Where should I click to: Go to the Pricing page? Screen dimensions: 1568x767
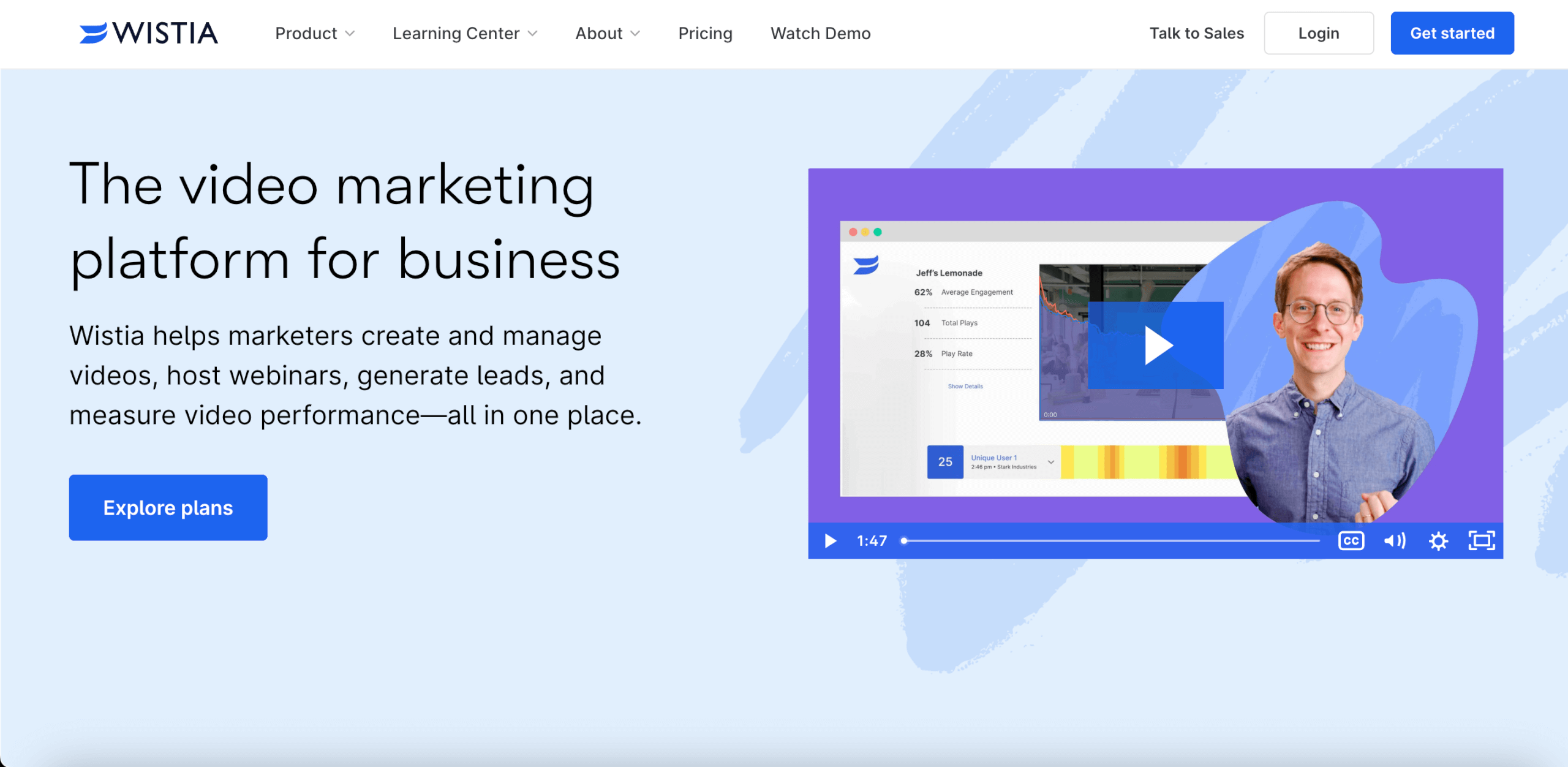tap(705, 33)
